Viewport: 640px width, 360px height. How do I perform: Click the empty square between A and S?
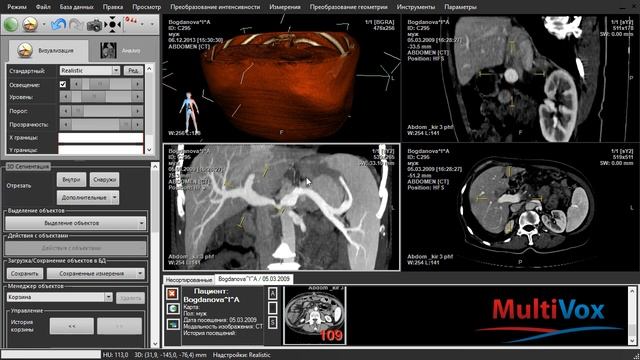[x=273, y=308]
